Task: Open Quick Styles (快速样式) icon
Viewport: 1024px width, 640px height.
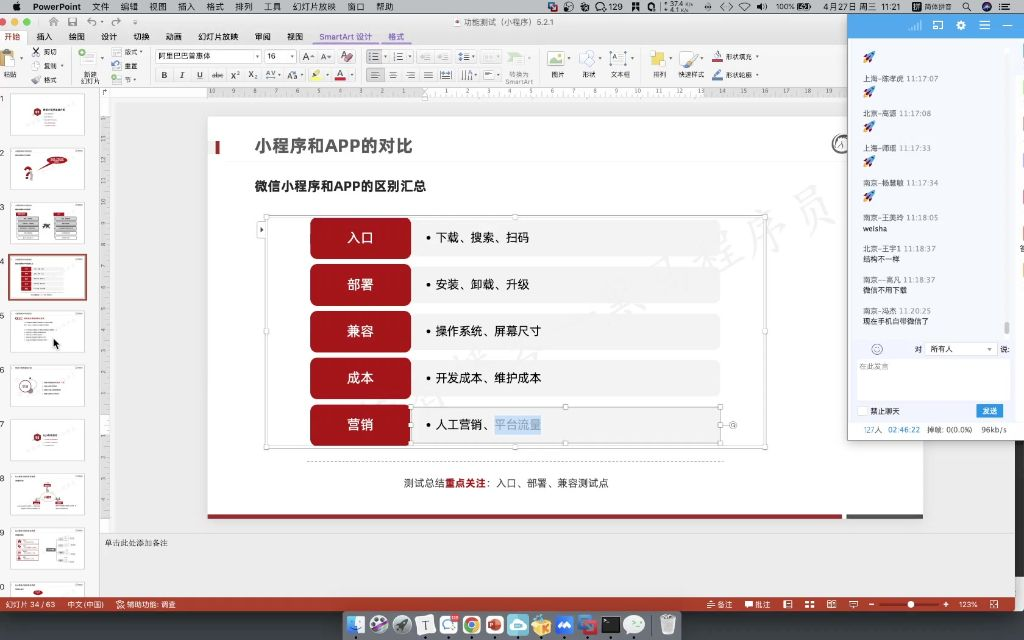Action: tap(688, 59)
